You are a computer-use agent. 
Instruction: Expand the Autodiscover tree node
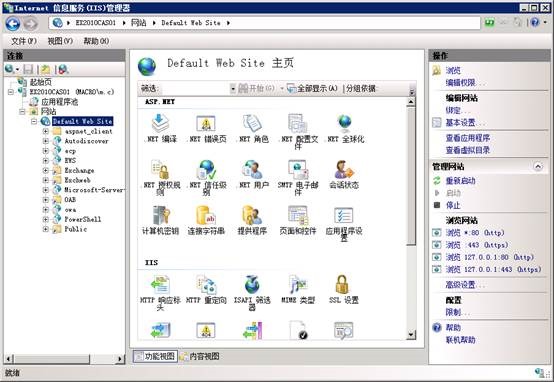coord(46,141)
